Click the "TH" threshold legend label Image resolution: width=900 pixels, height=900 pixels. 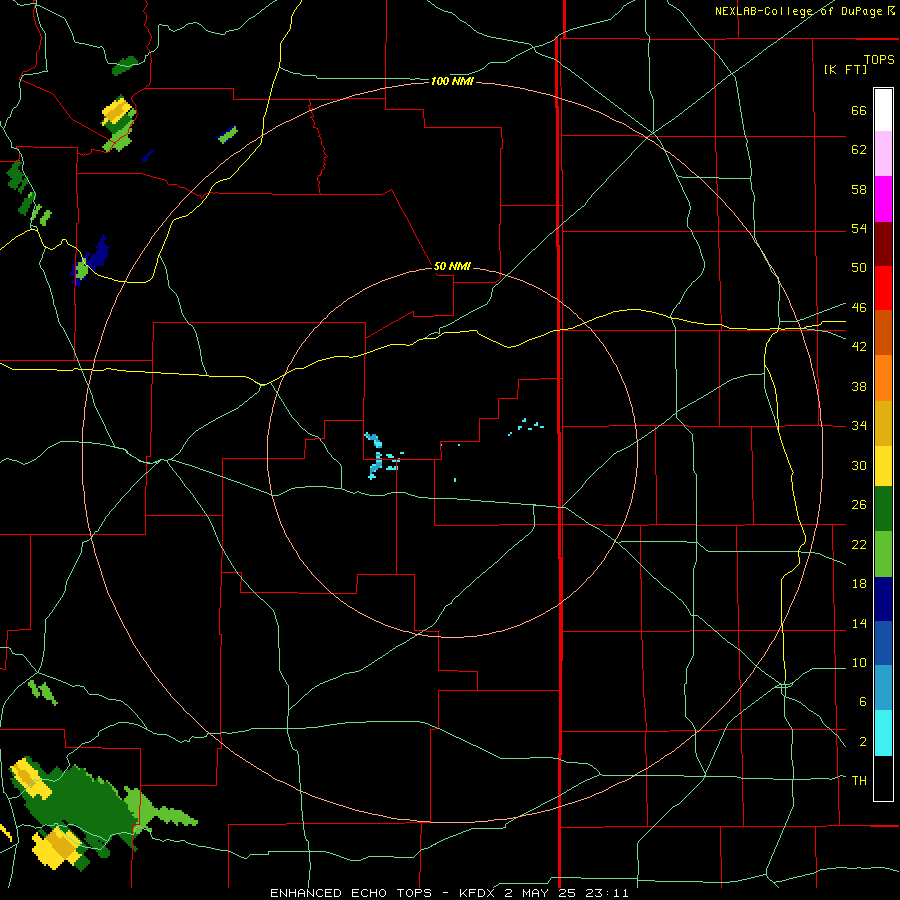pyautogui.click(x=859, y=780)
